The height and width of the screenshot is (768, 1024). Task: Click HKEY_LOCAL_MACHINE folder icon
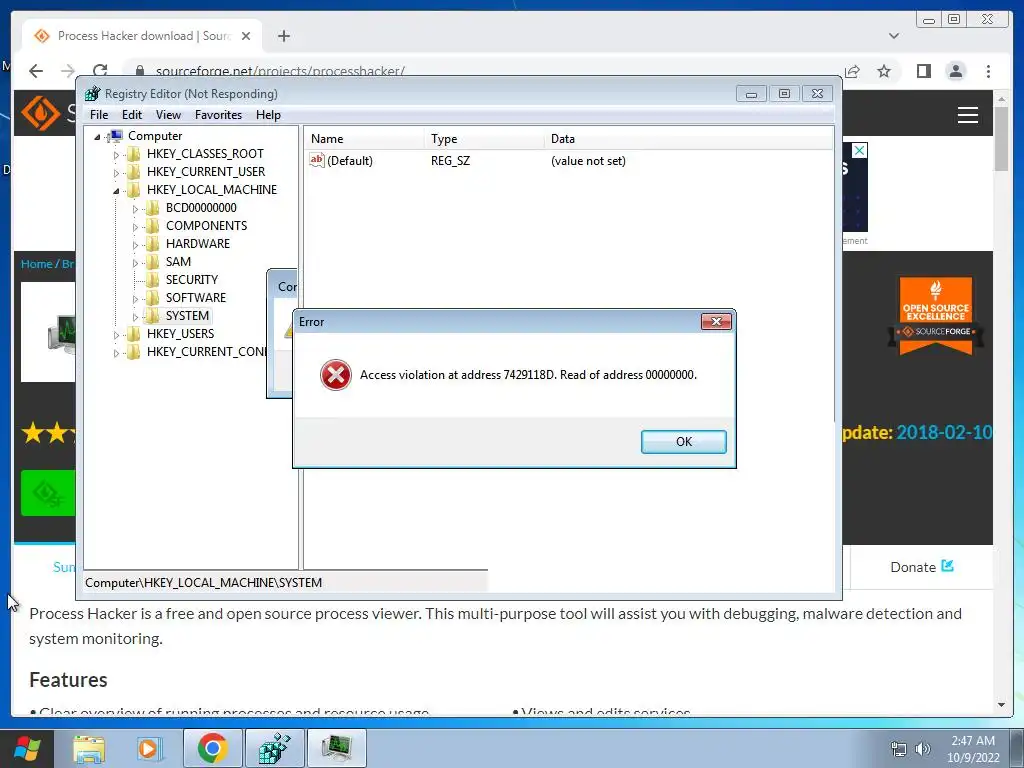point(133,189)
